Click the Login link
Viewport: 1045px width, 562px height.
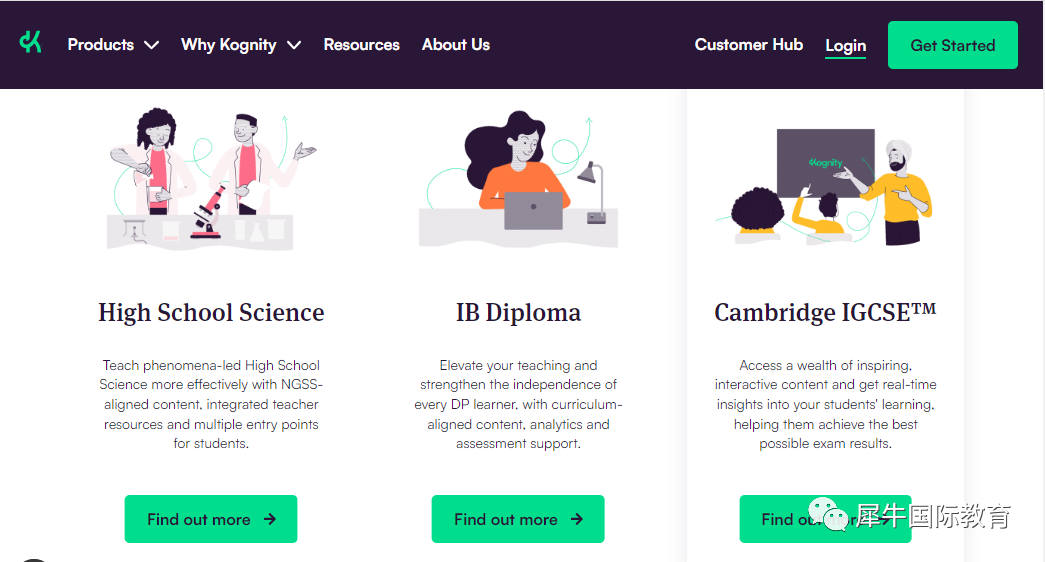[846, 46]
